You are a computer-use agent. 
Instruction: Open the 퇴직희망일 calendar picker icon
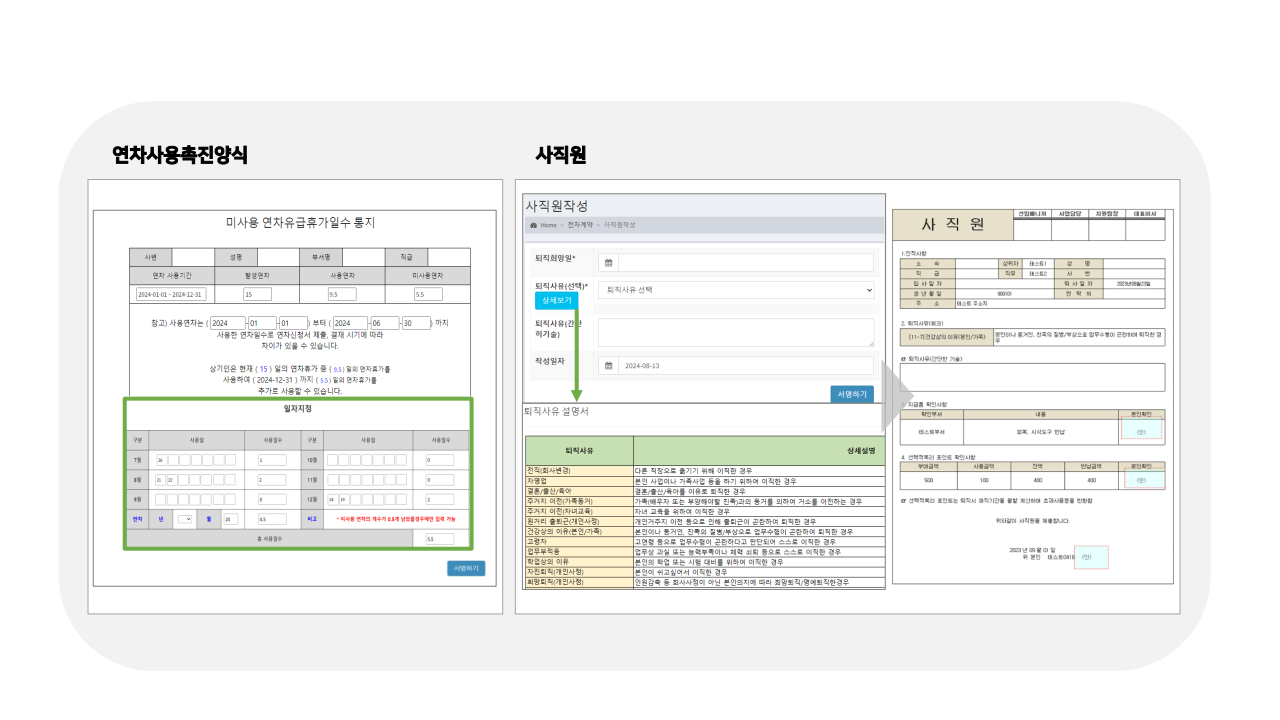(608, 263)
